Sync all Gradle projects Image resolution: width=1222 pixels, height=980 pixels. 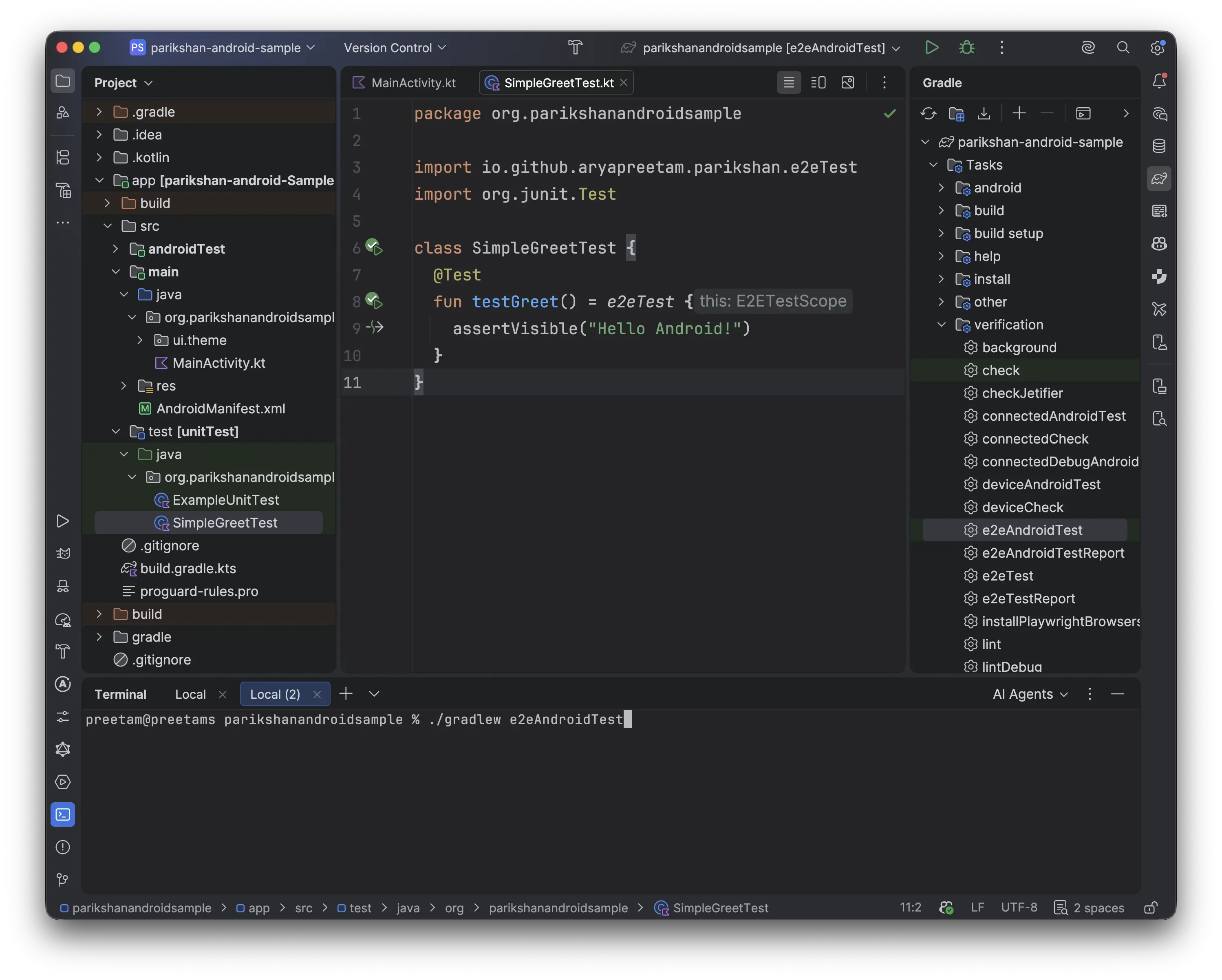pyautogui.click(x=928, y=113)
